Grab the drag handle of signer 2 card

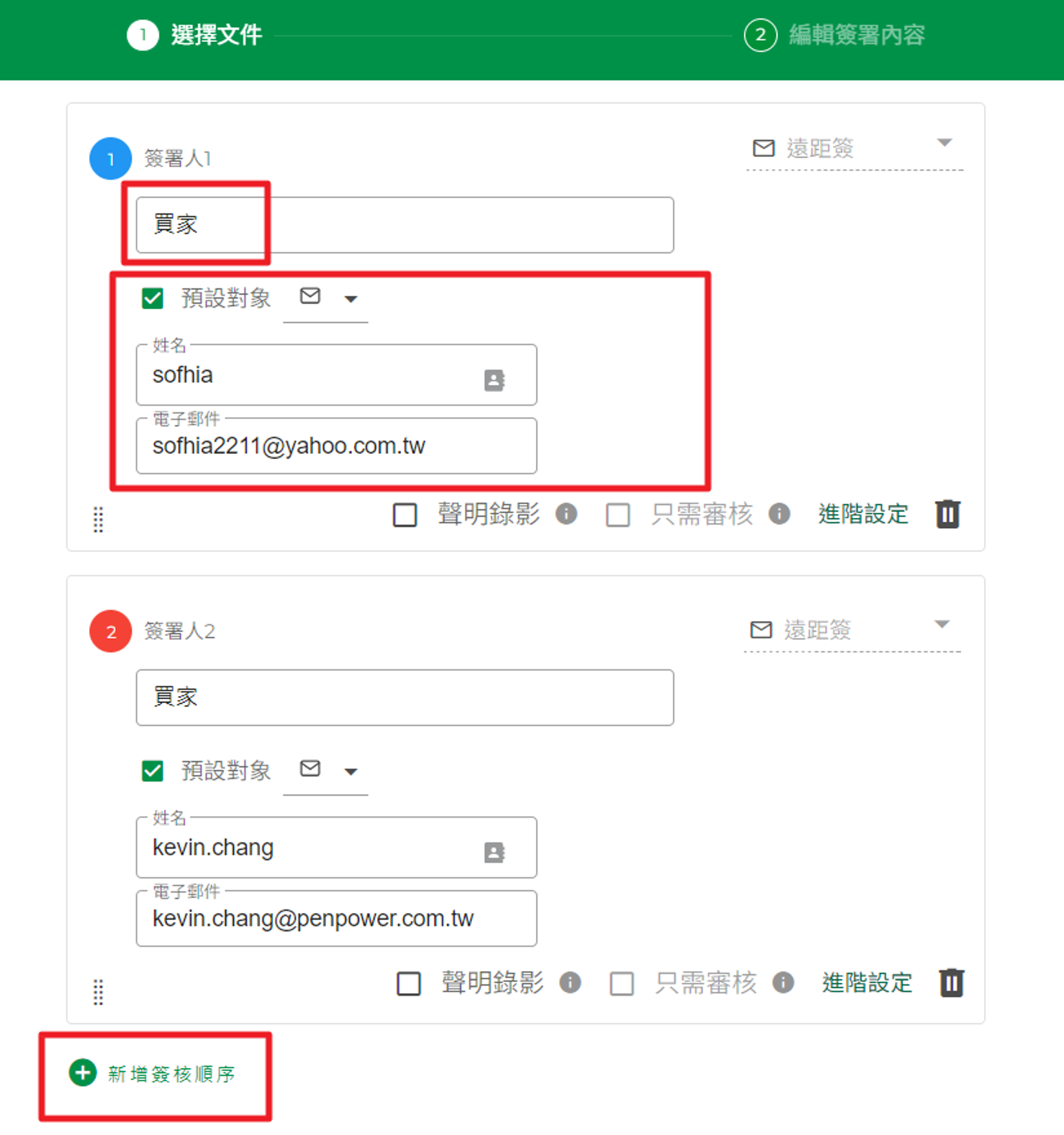[x=98, y=992]
